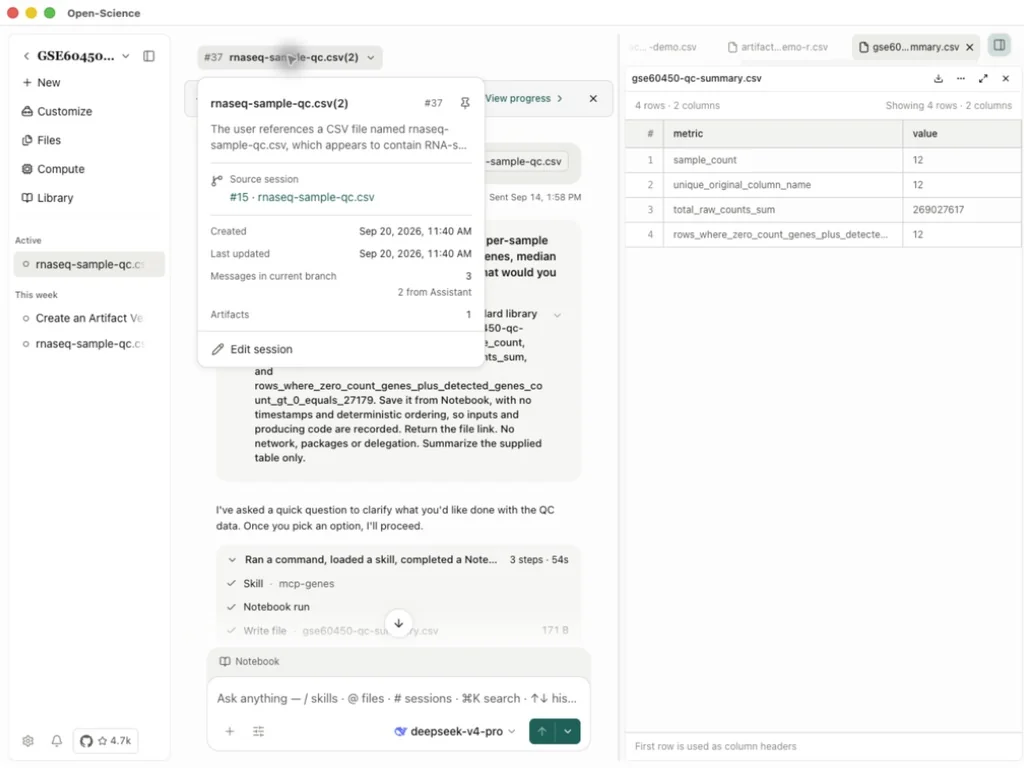Collapse the Ran a command steps group
1024x768 pixels.
click(232, 560)
